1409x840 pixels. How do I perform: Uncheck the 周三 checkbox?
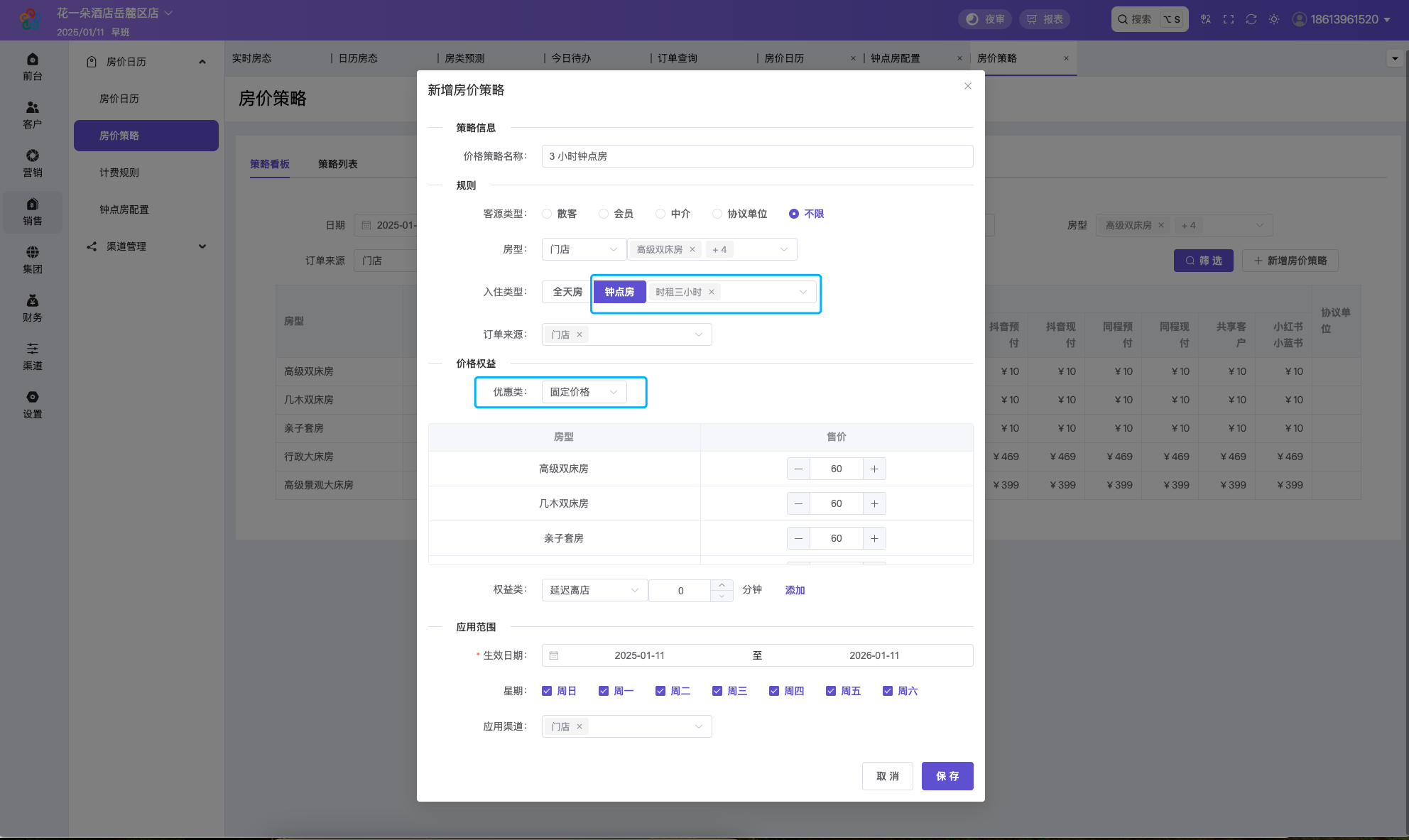coord(717,691)
